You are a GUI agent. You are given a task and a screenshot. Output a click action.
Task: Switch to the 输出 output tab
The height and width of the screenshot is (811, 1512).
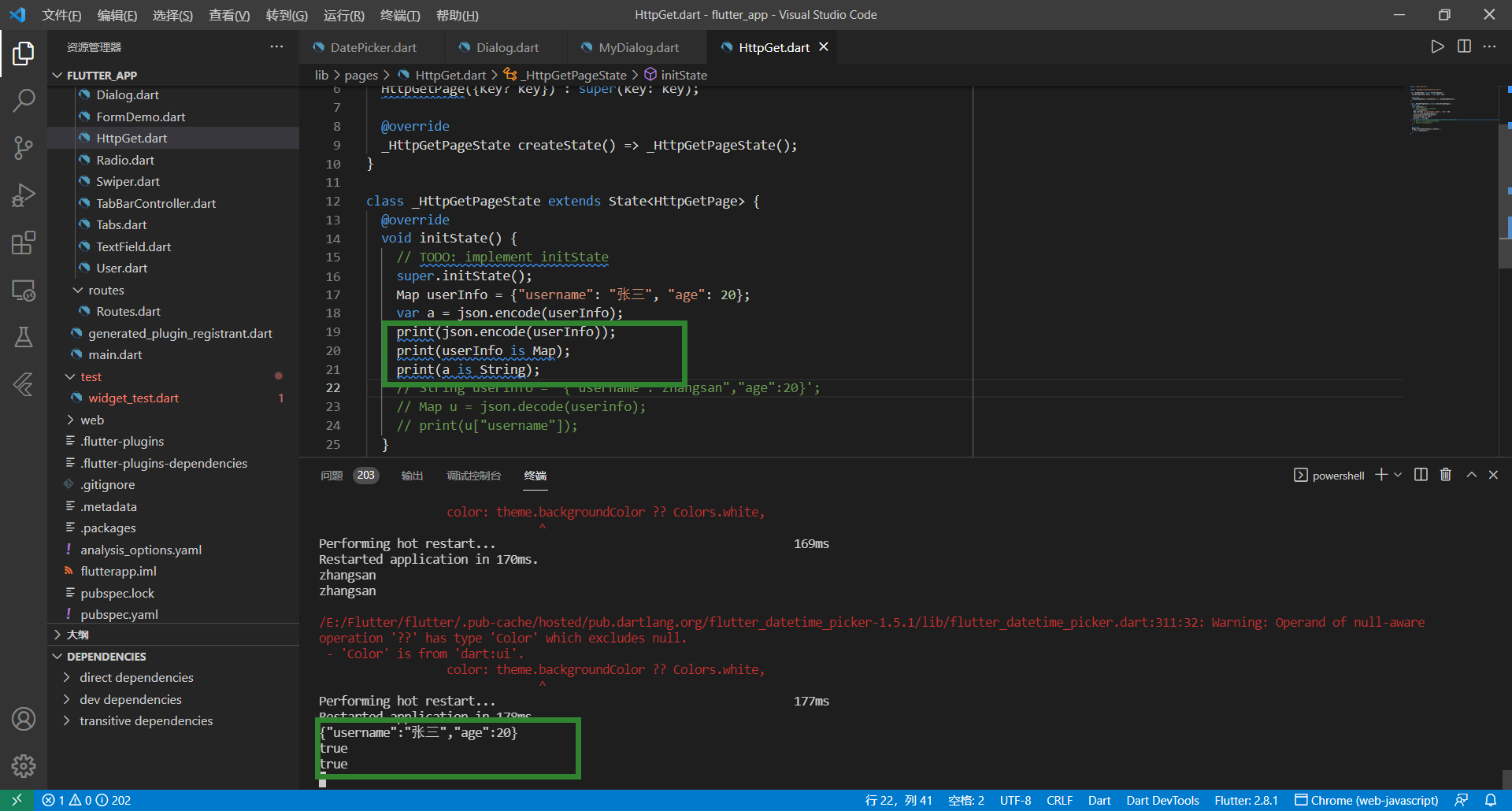pyautogui.click(x=412, y=476)
